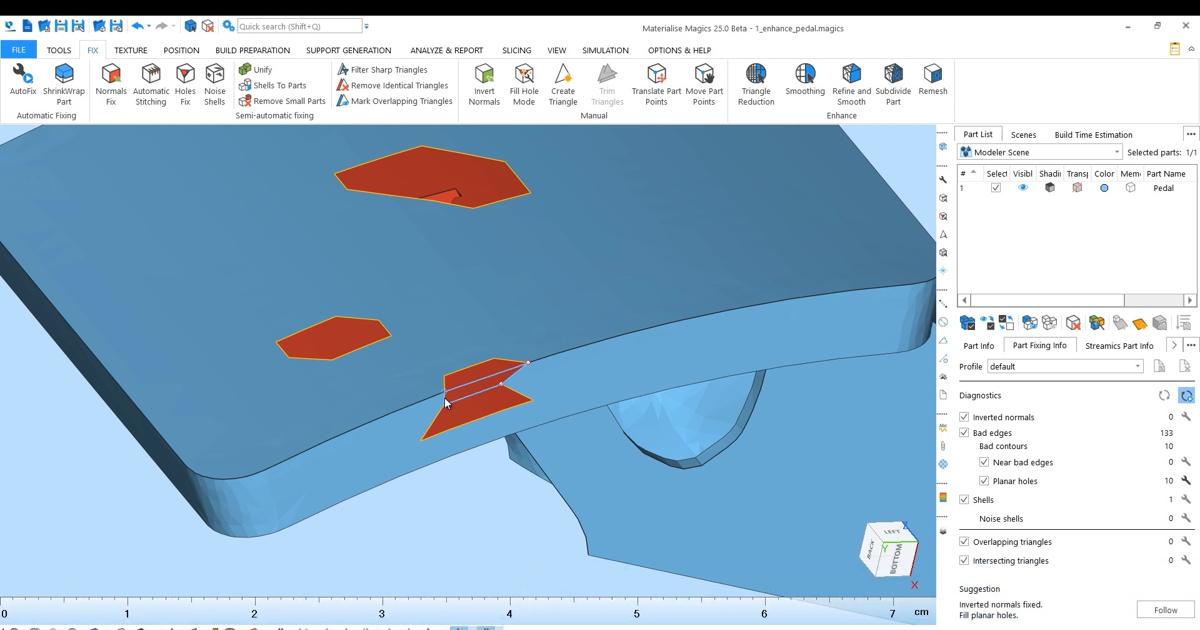The width and height of the screenshot is (1200, 630).
Task: Open the ANALYZE & REPORT ribbon tab
Action: coord(446,50)
